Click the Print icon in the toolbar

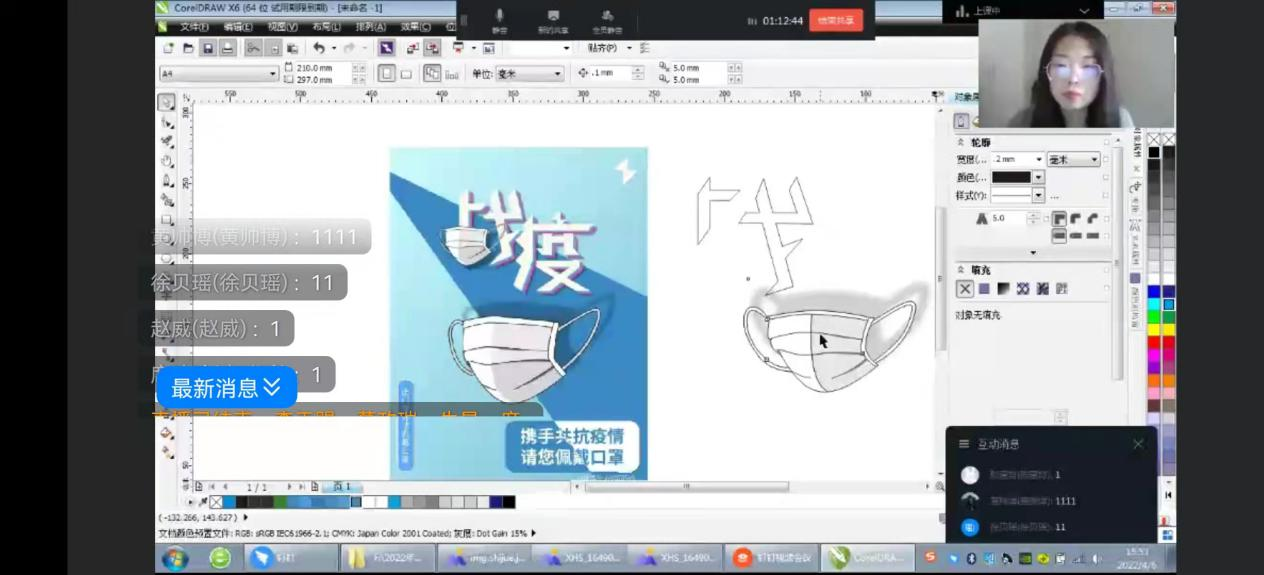pos(228,48)
